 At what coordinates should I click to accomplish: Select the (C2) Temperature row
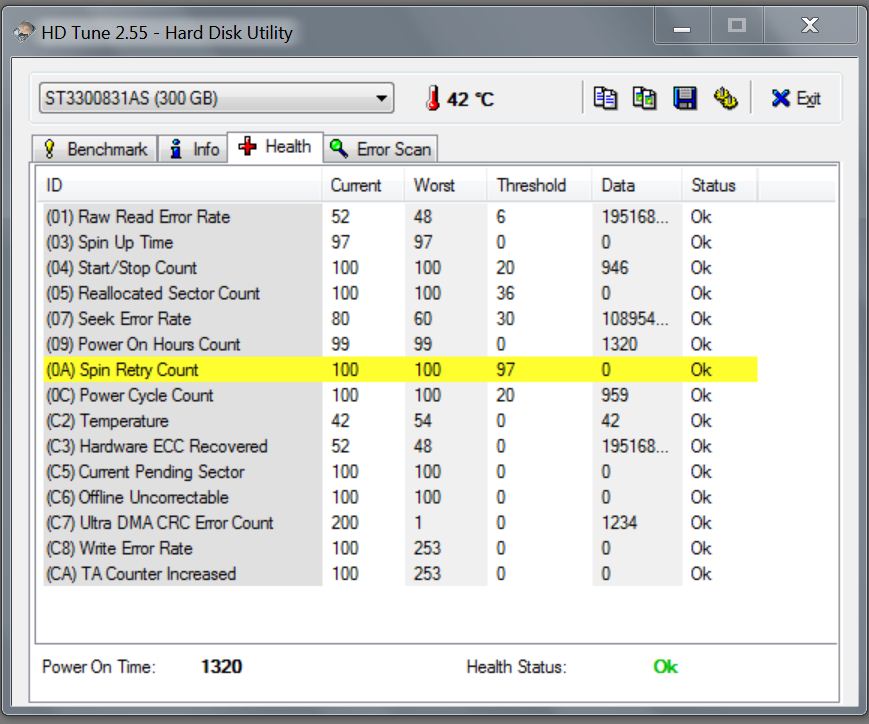(400, 421)
